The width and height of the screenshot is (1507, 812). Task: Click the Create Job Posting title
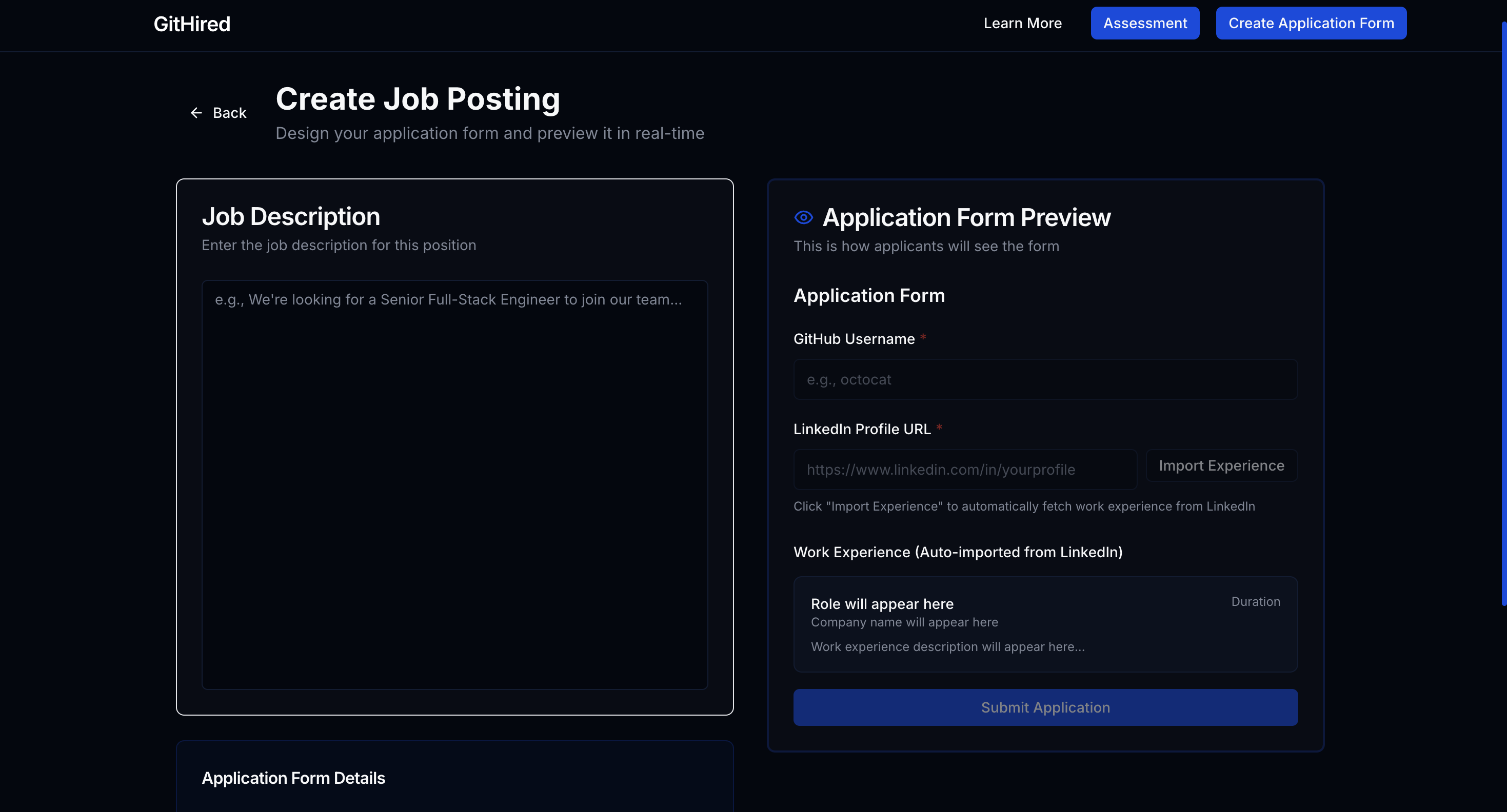[x=418, y=99]
